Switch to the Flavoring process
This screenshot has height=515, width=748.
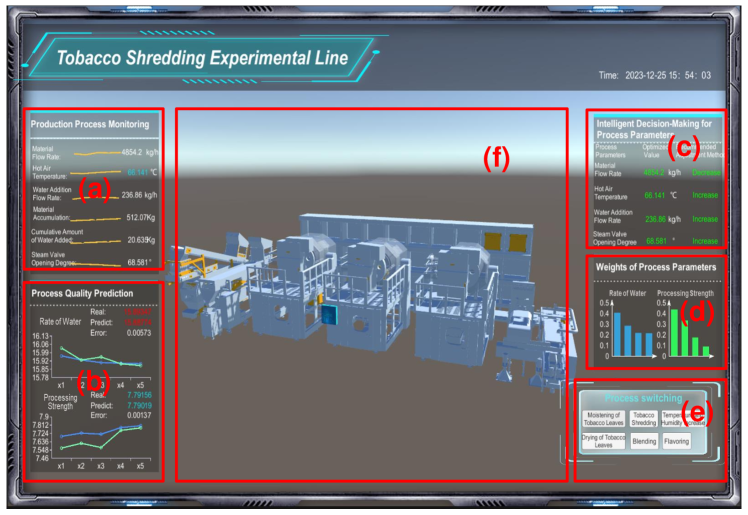676,441
